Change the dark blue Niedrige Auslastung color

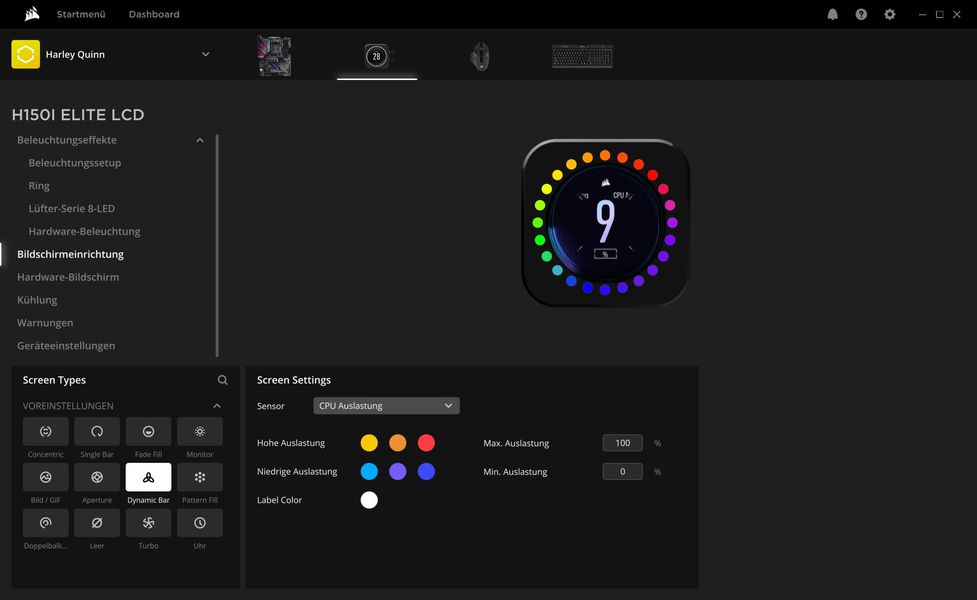pyautogui.click(x=426, y=472)
